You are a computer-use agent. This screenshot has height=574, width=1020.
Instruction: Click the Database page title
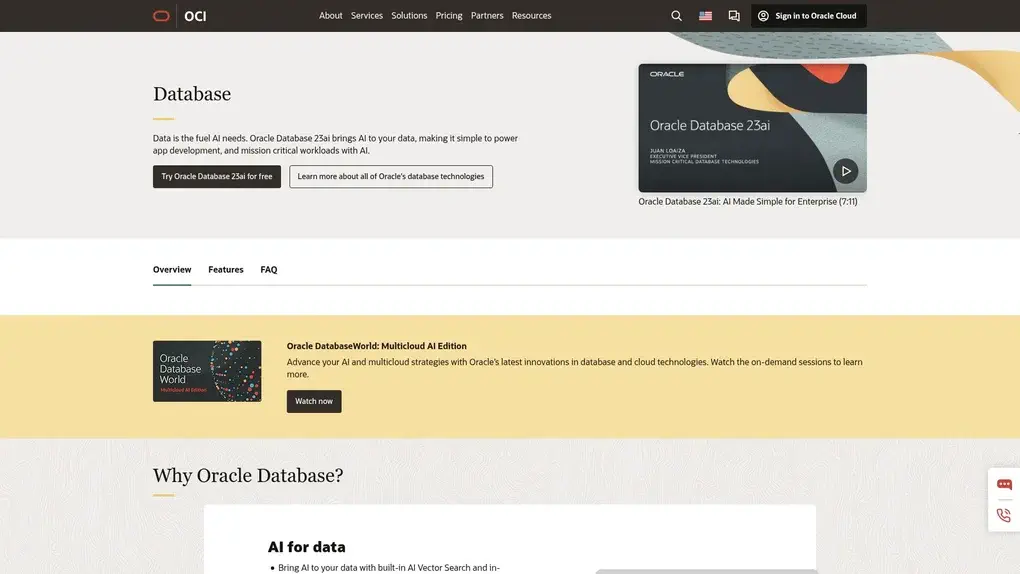point(192,94)
